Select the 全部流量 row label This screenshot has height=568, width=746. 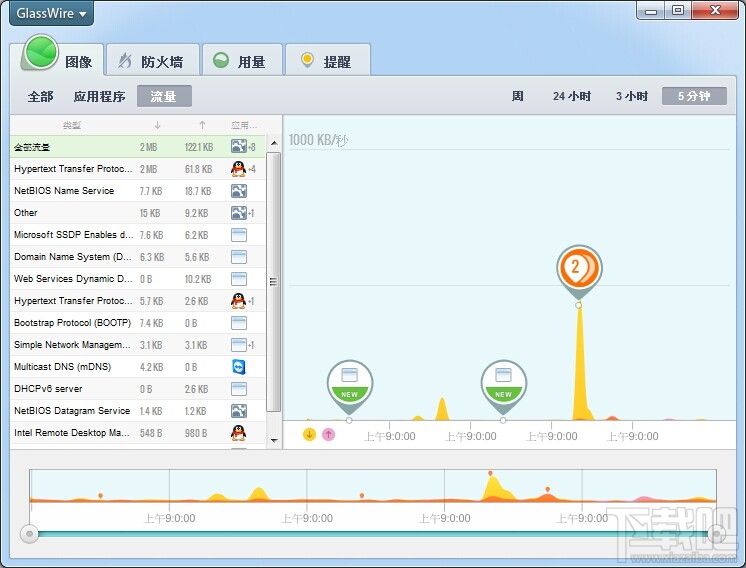[32, 147]
